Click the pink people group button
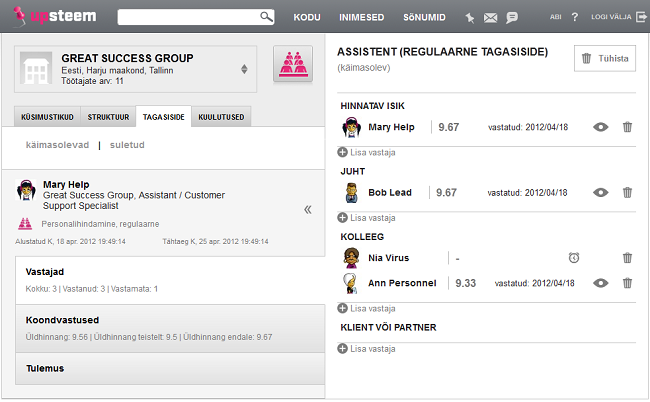 pyautogui.click(x=293, y=64)
